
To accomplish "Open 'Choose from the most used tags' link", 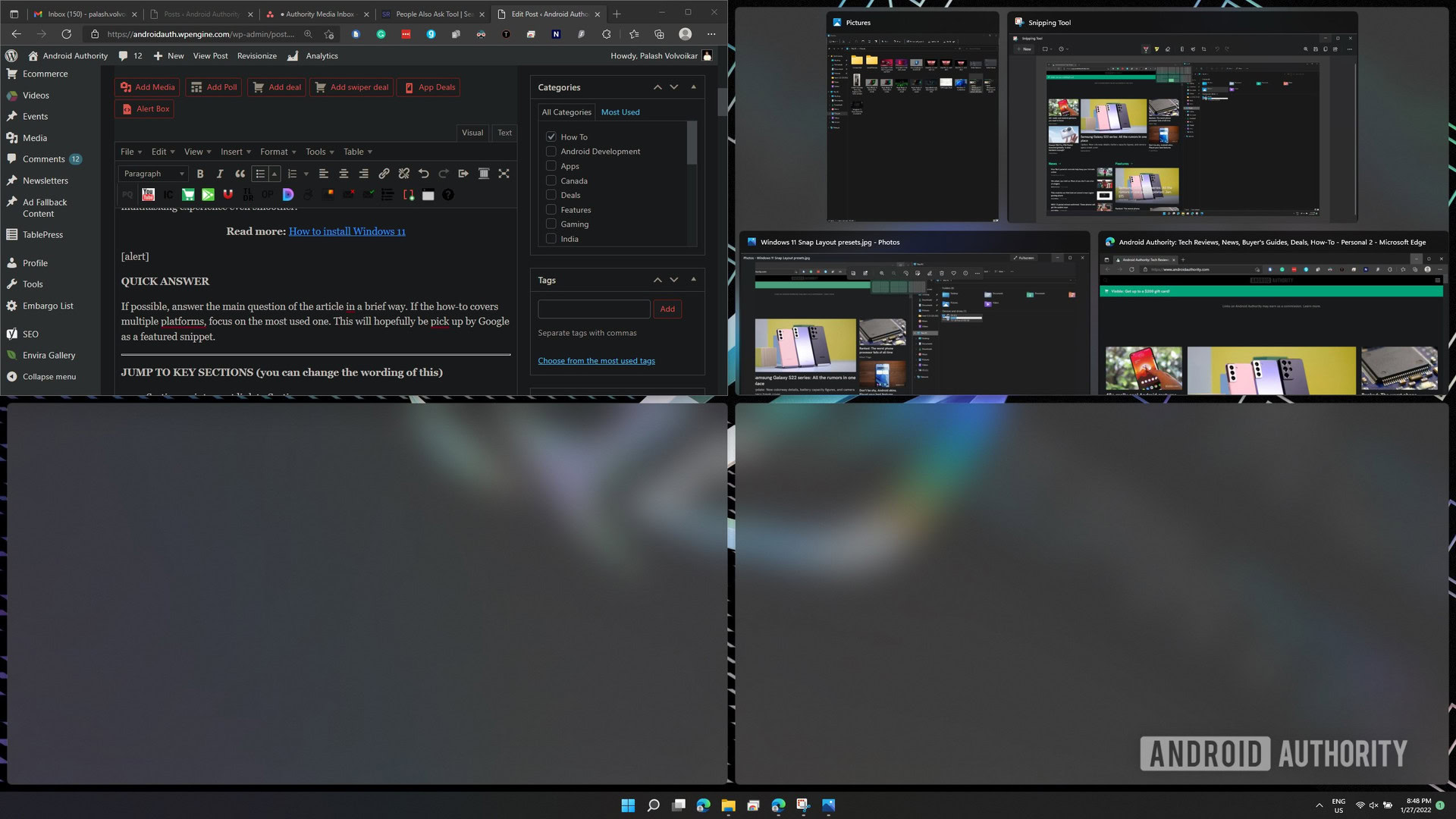I will [x=596, y=361].
